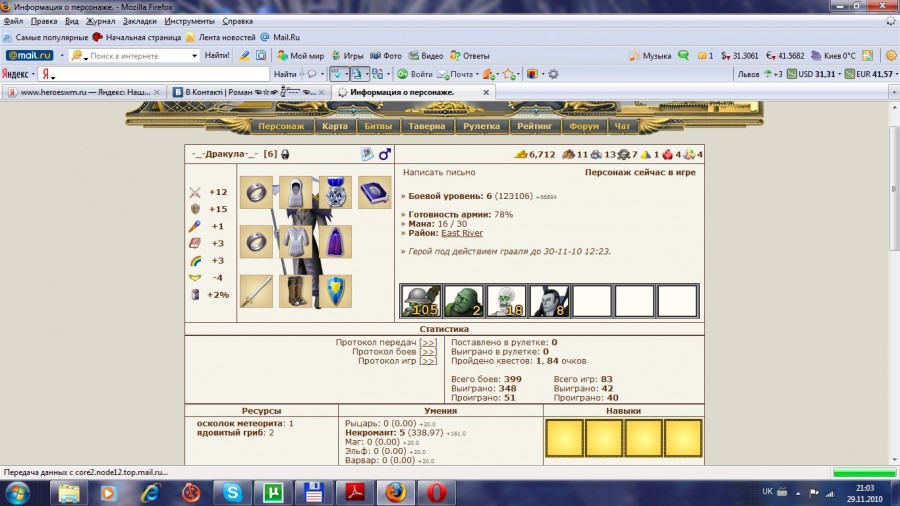Image resolution: width=900 pixels, height=506 pixels.
Task: Click the Войти button on Yandex bar
Action: (415, 74)
